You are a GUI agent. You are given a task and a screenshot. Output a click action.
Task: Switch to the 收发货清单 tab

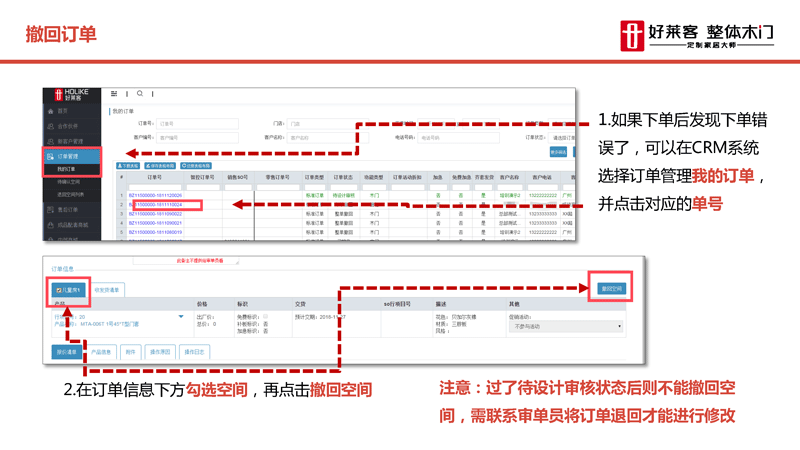click(x=107, y=290)
